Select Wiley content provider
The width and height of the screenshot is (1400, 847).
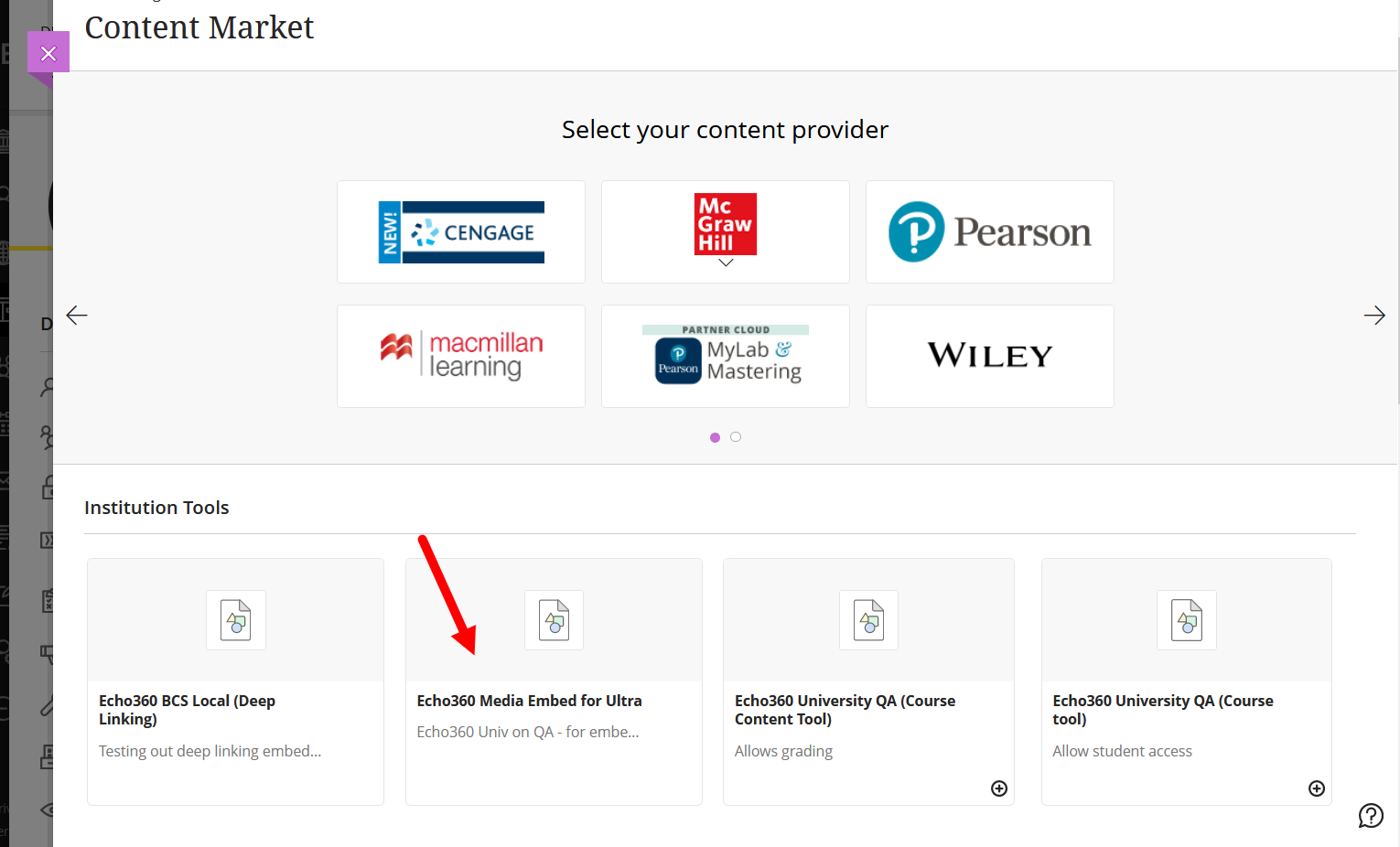pyautogui.click(x=990, y=356)
